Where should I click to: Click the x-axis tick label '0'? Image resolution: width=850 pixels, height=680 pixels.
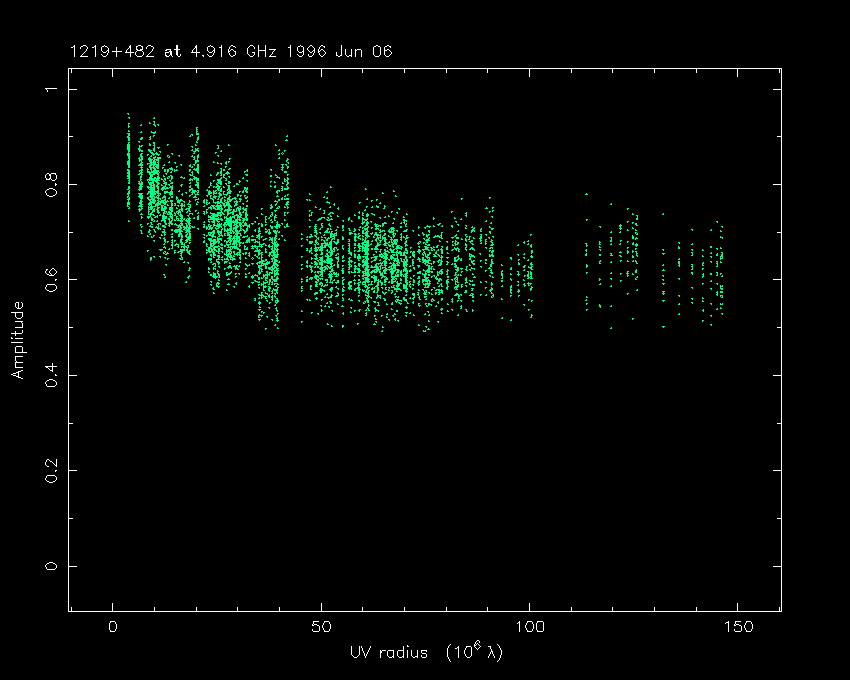point(113,628)
